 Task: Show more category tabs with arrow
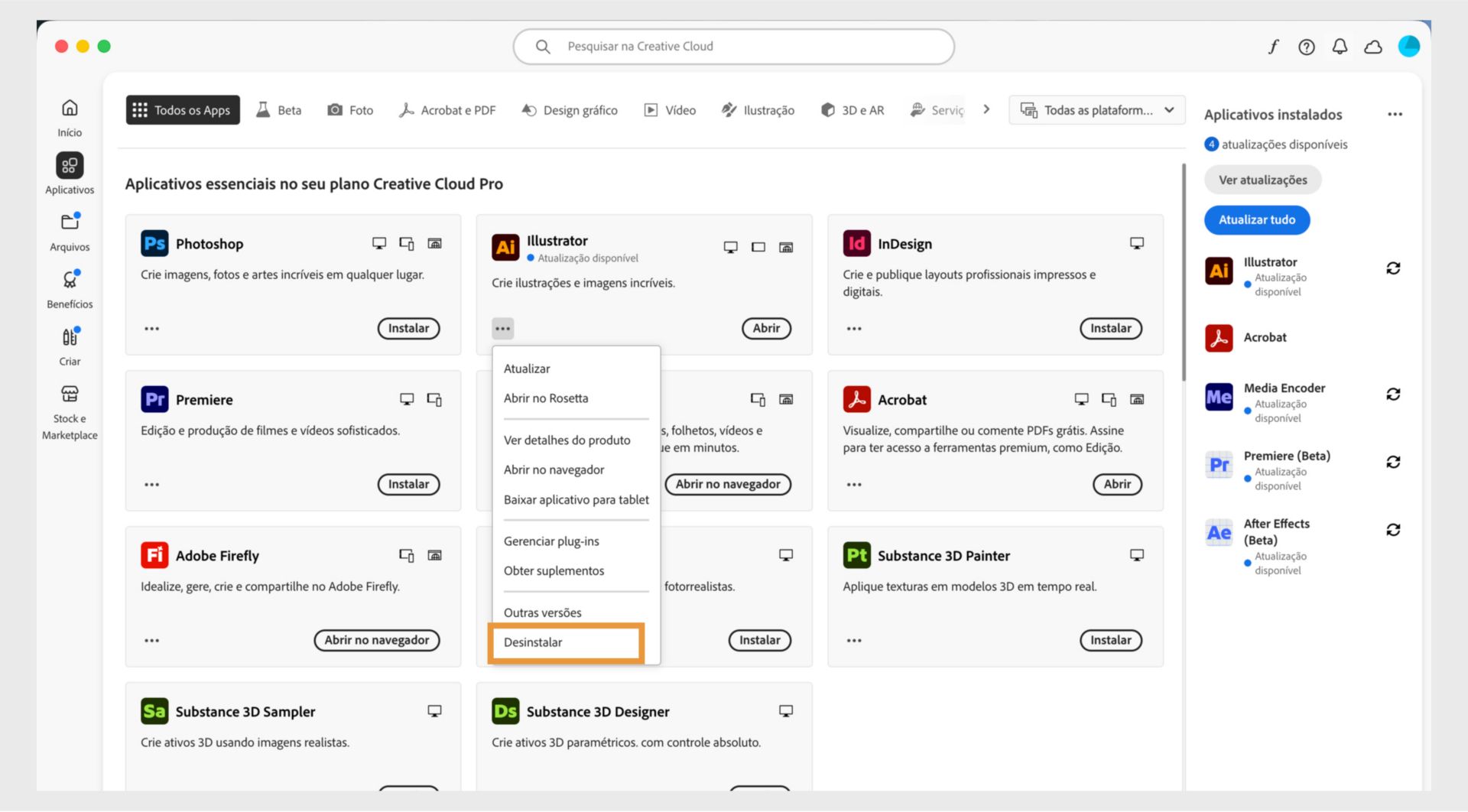coord(986,109)
